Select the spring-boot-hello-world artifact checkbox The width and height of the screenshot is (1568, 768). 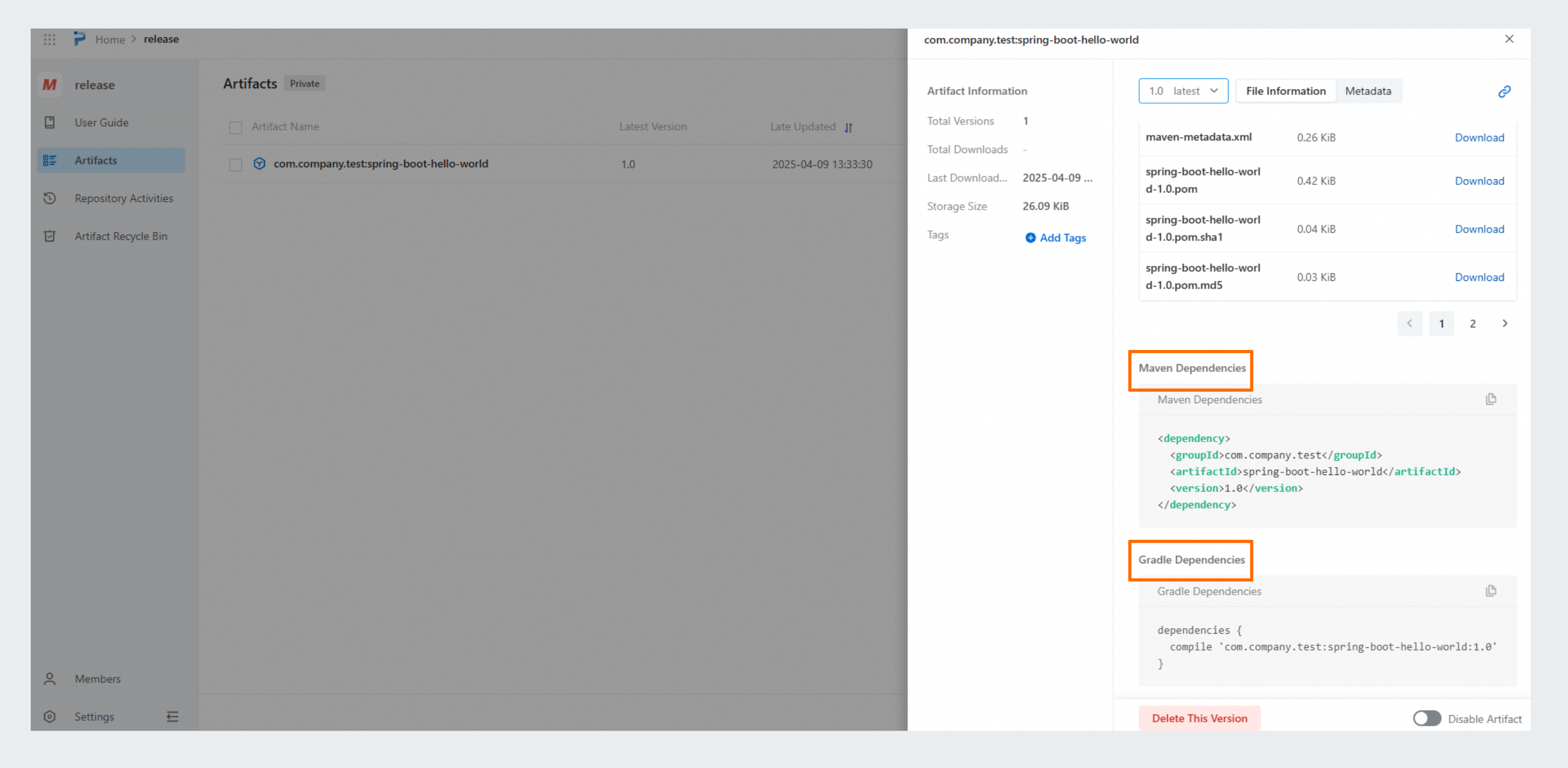[236, 165]
